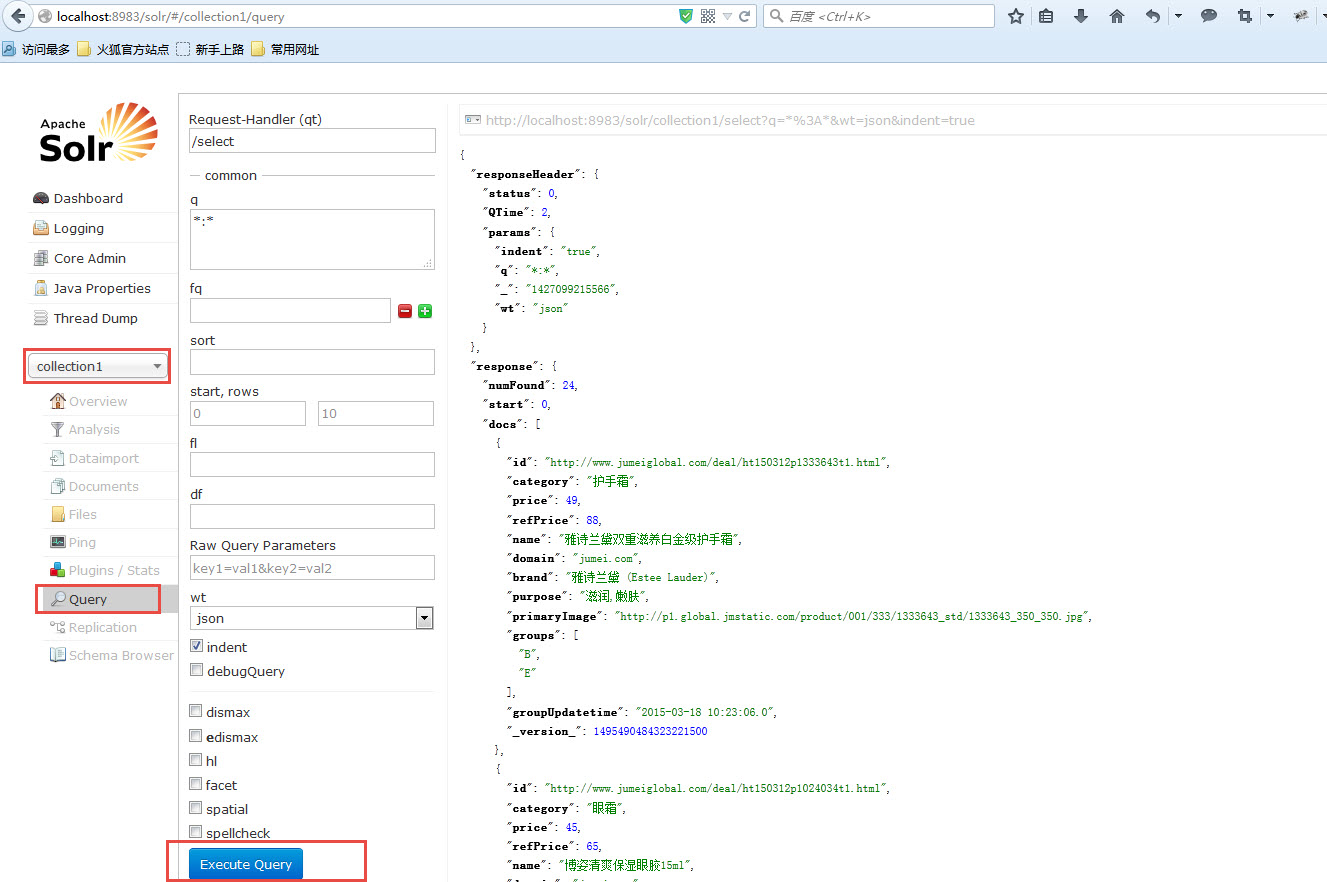Click the search magnifier in Baidu search box

click(775, 16)
